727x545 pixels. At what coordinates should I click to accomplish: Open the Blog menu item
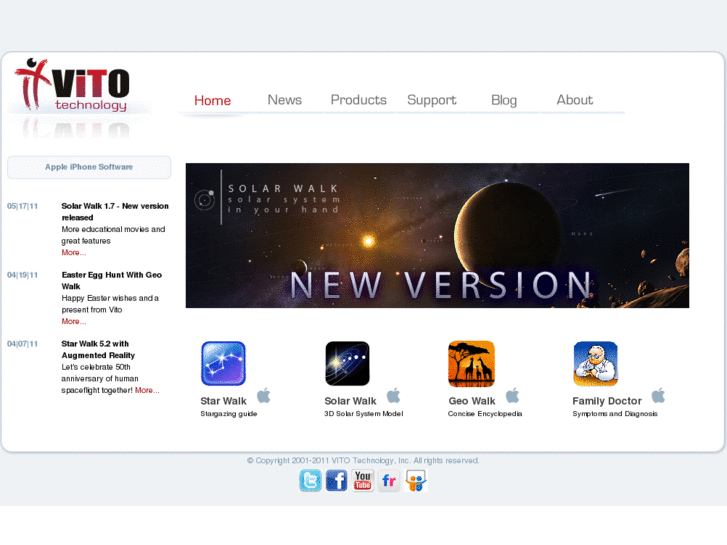[x=504, y=100]
